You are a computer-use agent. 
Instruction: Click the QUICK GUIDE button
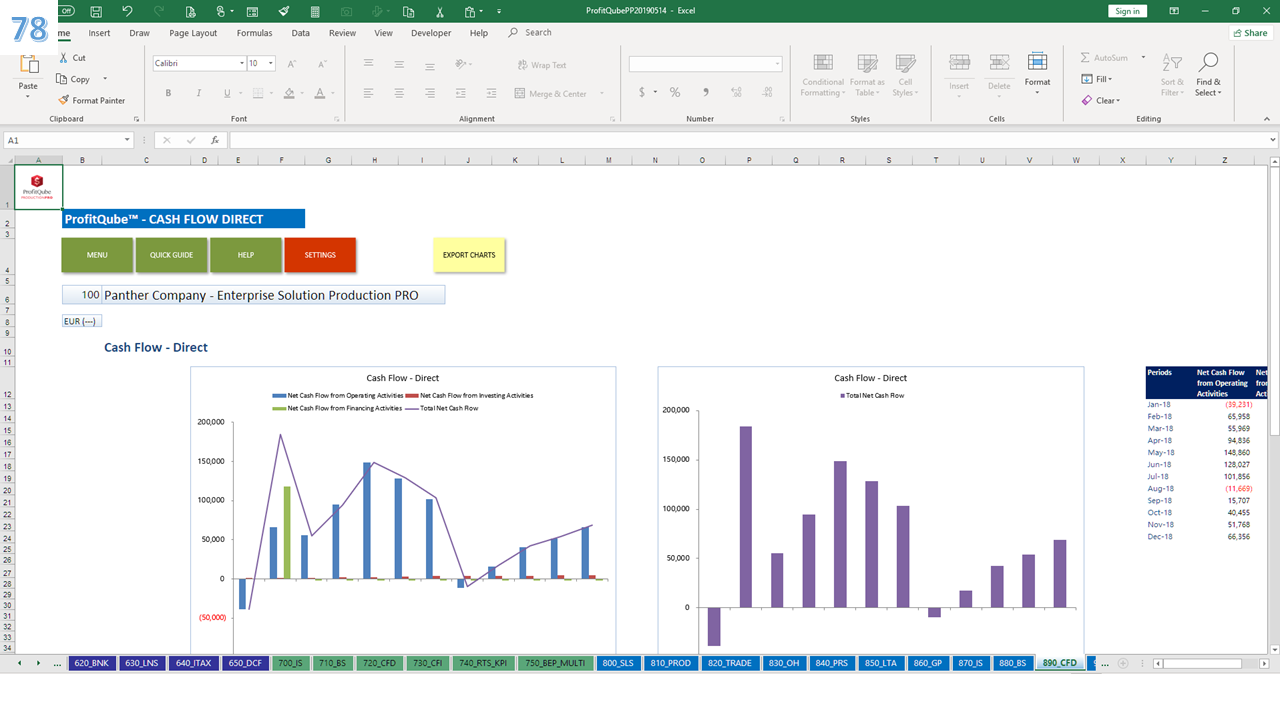click(171, 255)
